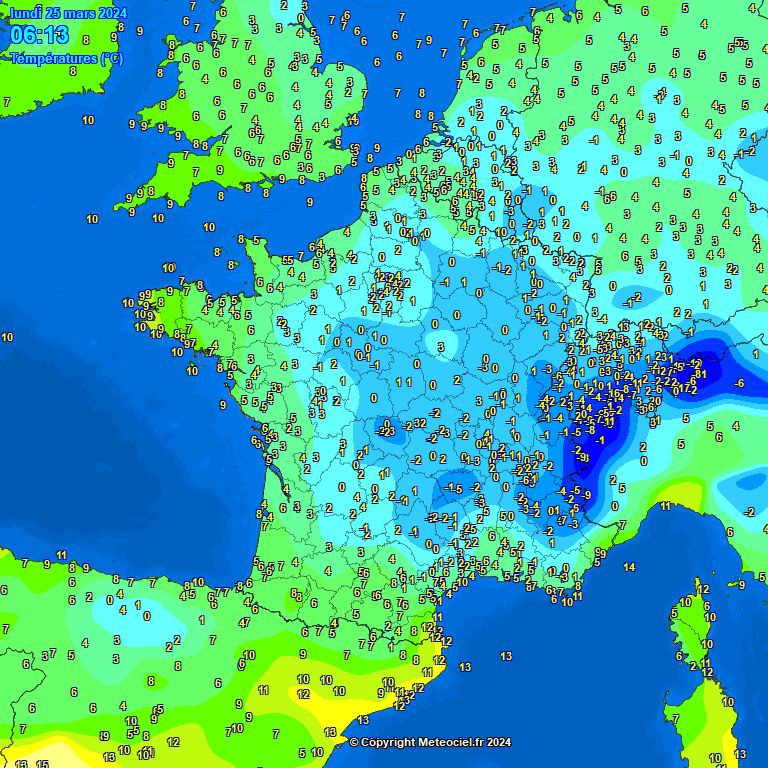The height and width of the screenshot is (768, 768).
Task: Click the 15 reading in the bottom-left corner
Action: [42, 764]
